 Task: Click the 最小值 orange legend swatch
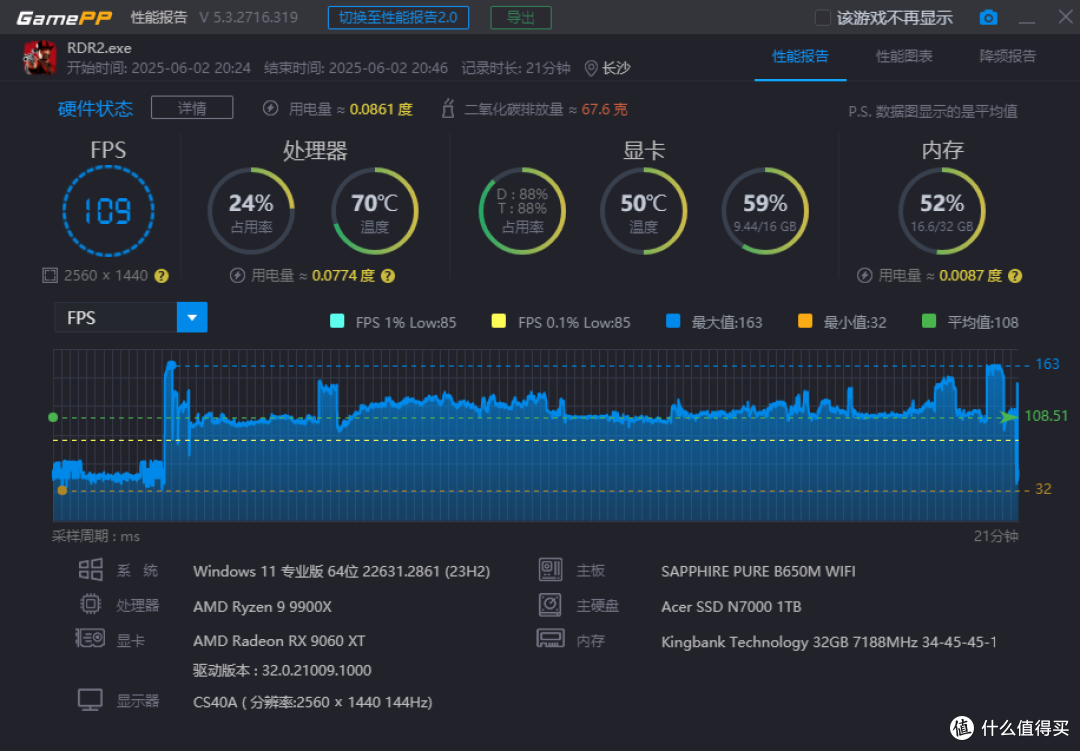point(804,321)
